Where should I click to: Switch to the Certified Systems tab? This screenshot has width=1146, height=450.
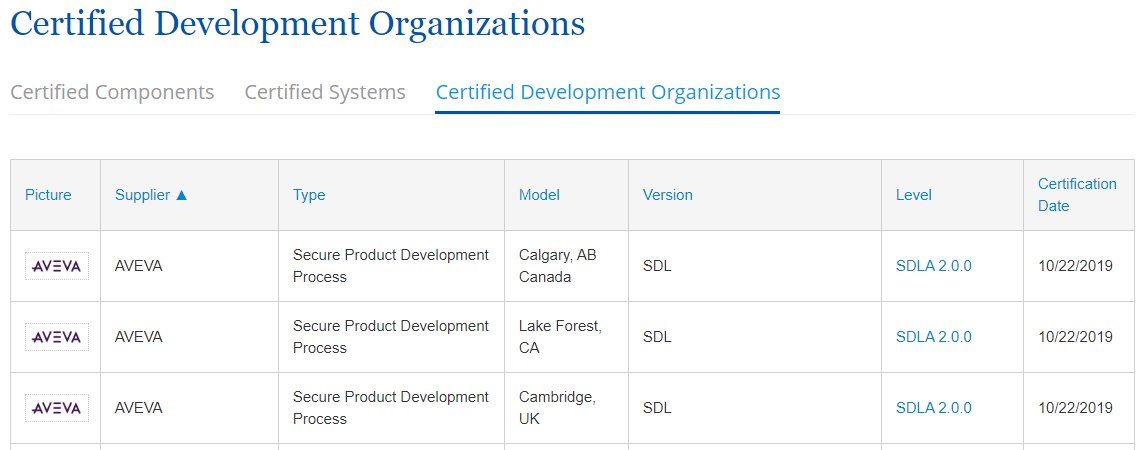pos(325,93)
